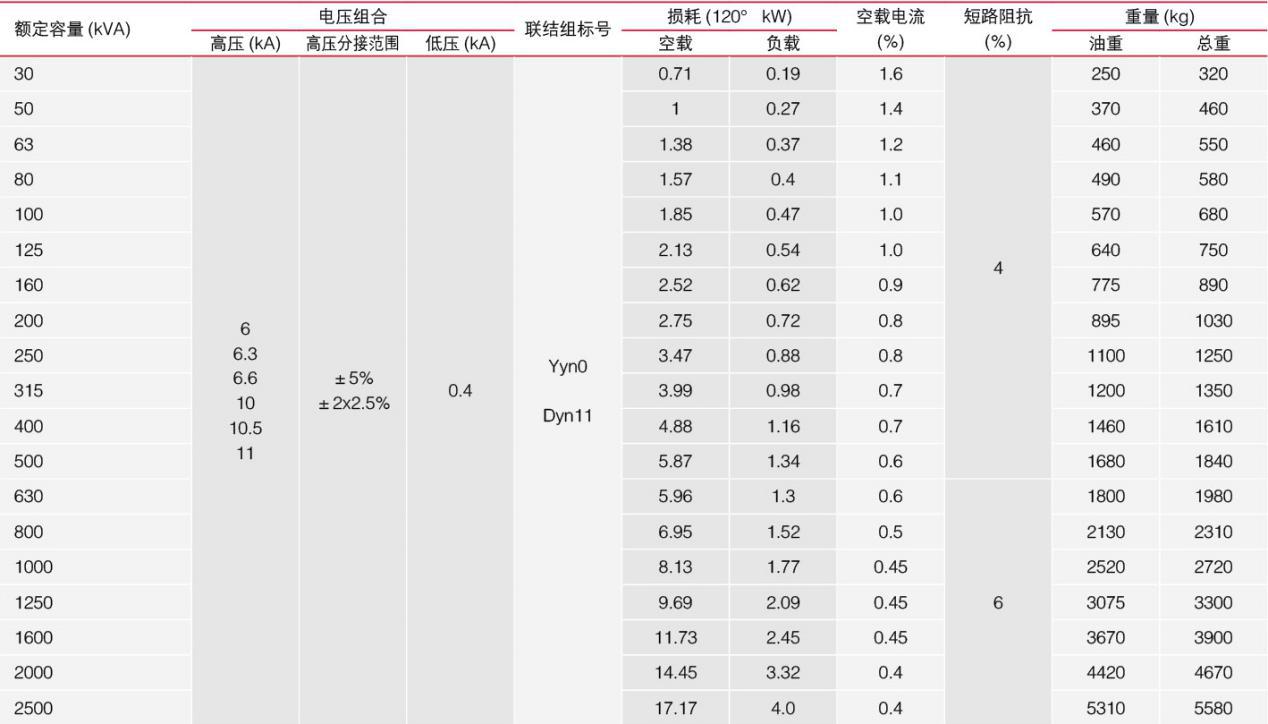
Task: Select the ± 5% tap range text
Action: click(x=352, y=379)
